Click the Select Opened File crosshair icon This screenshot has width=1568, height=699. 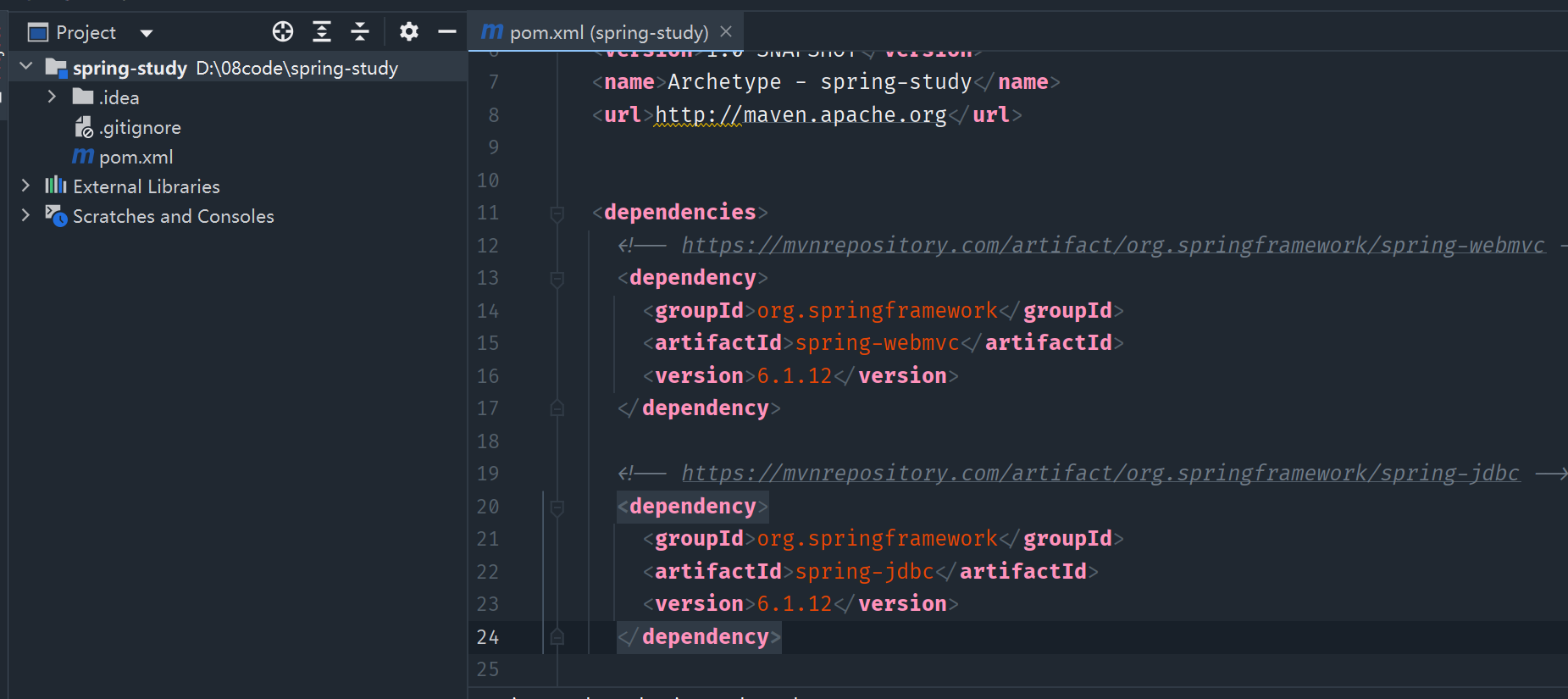coord(283,32)
